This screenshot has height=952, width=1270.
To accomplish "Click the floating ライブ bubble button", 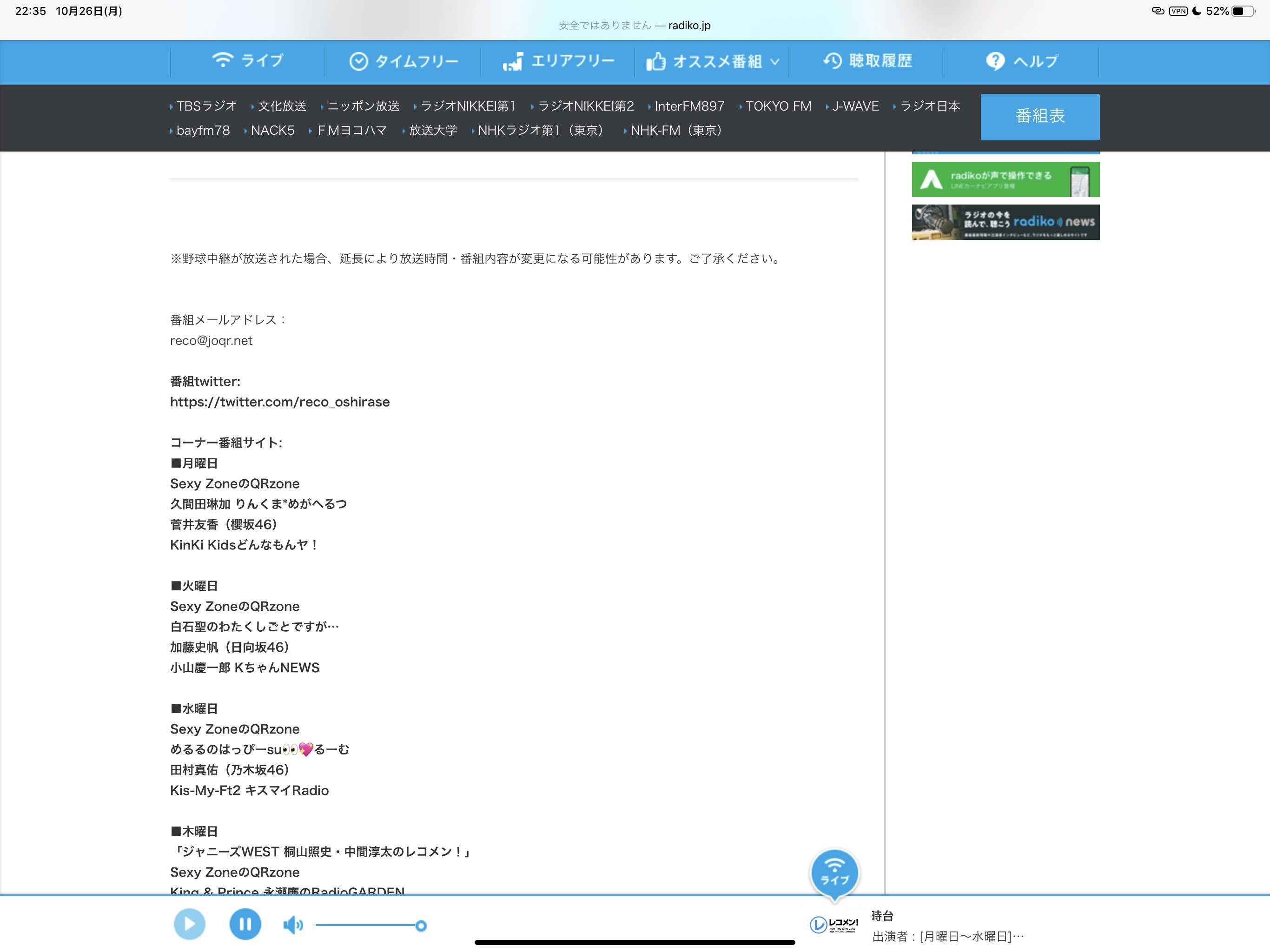I will [834, 873].
